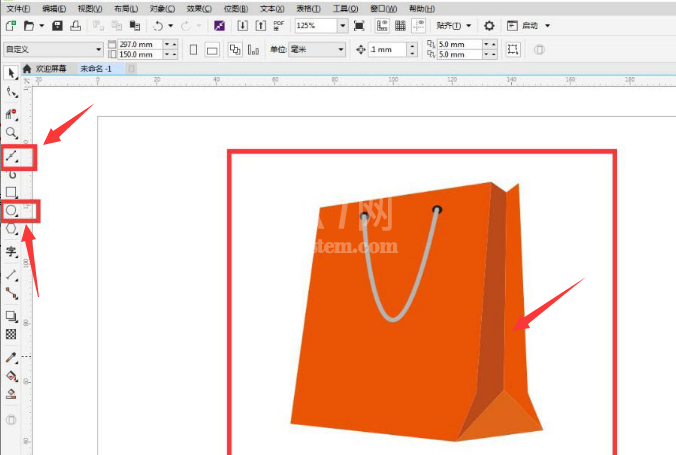676x455 pixels.
Task: Select the Zoom magnifier tool
Action: (x=12, y=133)
